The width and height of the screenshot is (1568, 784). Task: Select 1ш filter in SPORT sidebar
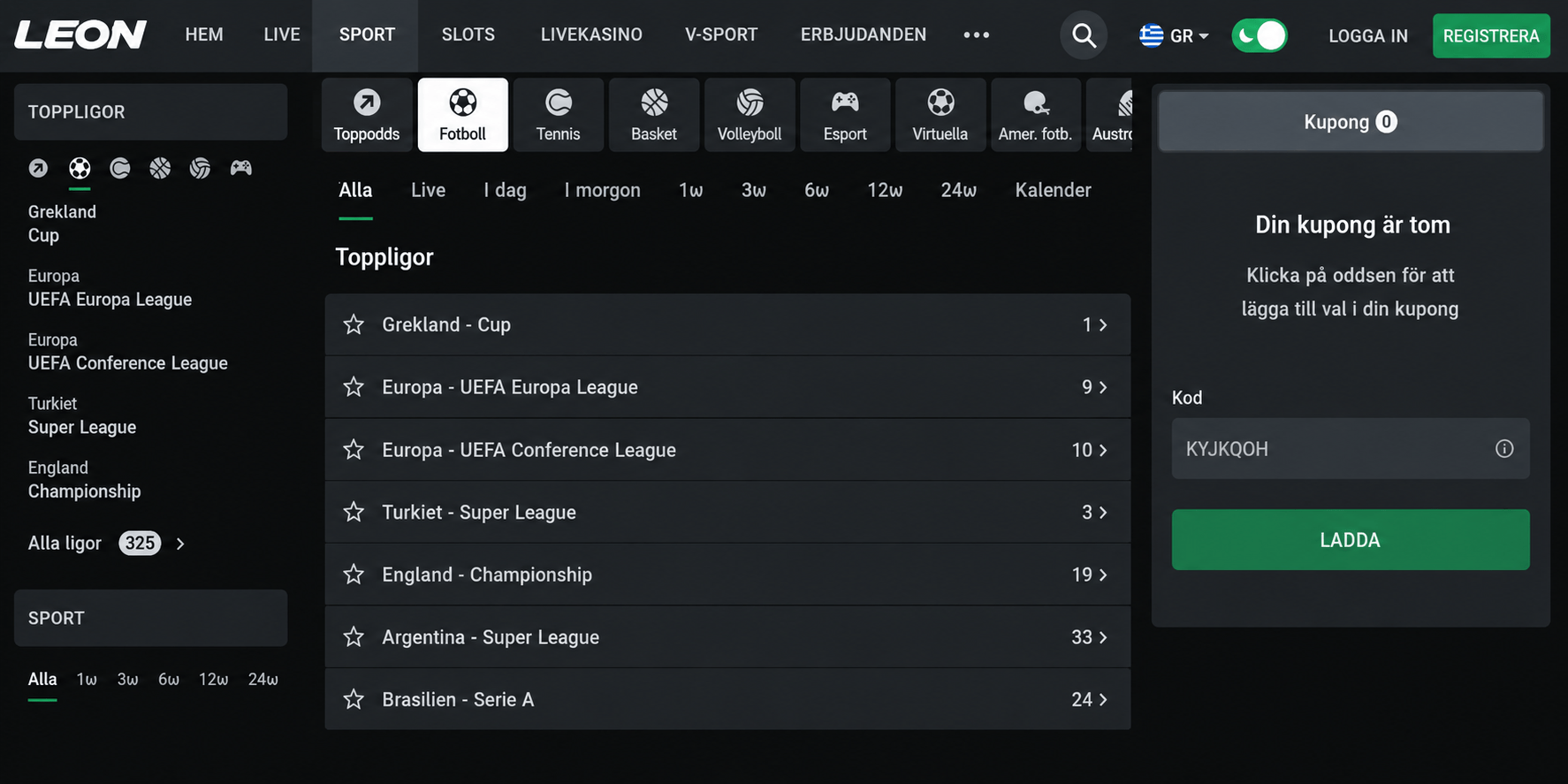[87, 679]
